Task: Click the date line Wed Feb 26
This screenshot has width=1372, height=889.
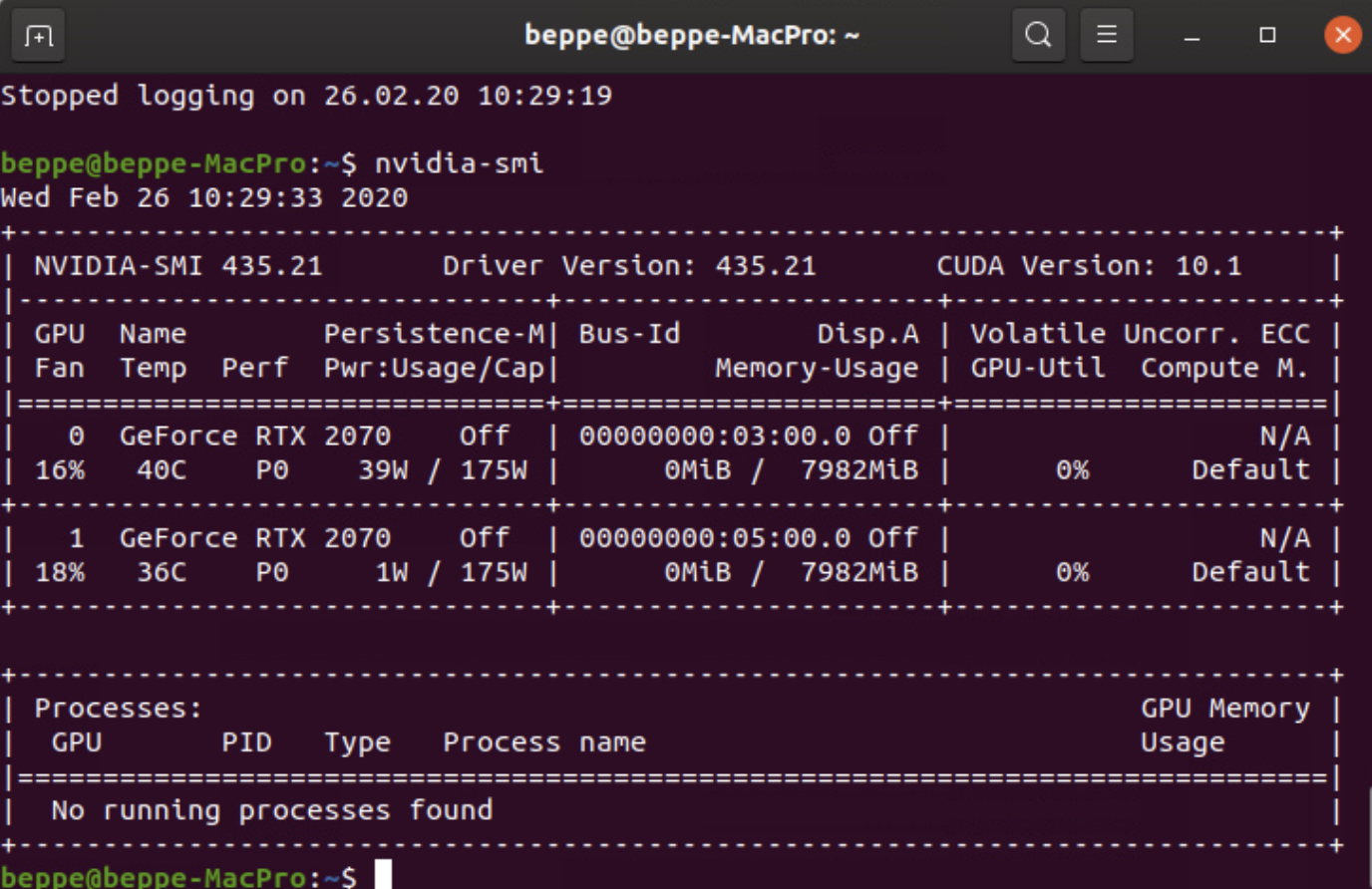Action: [203, 197]
